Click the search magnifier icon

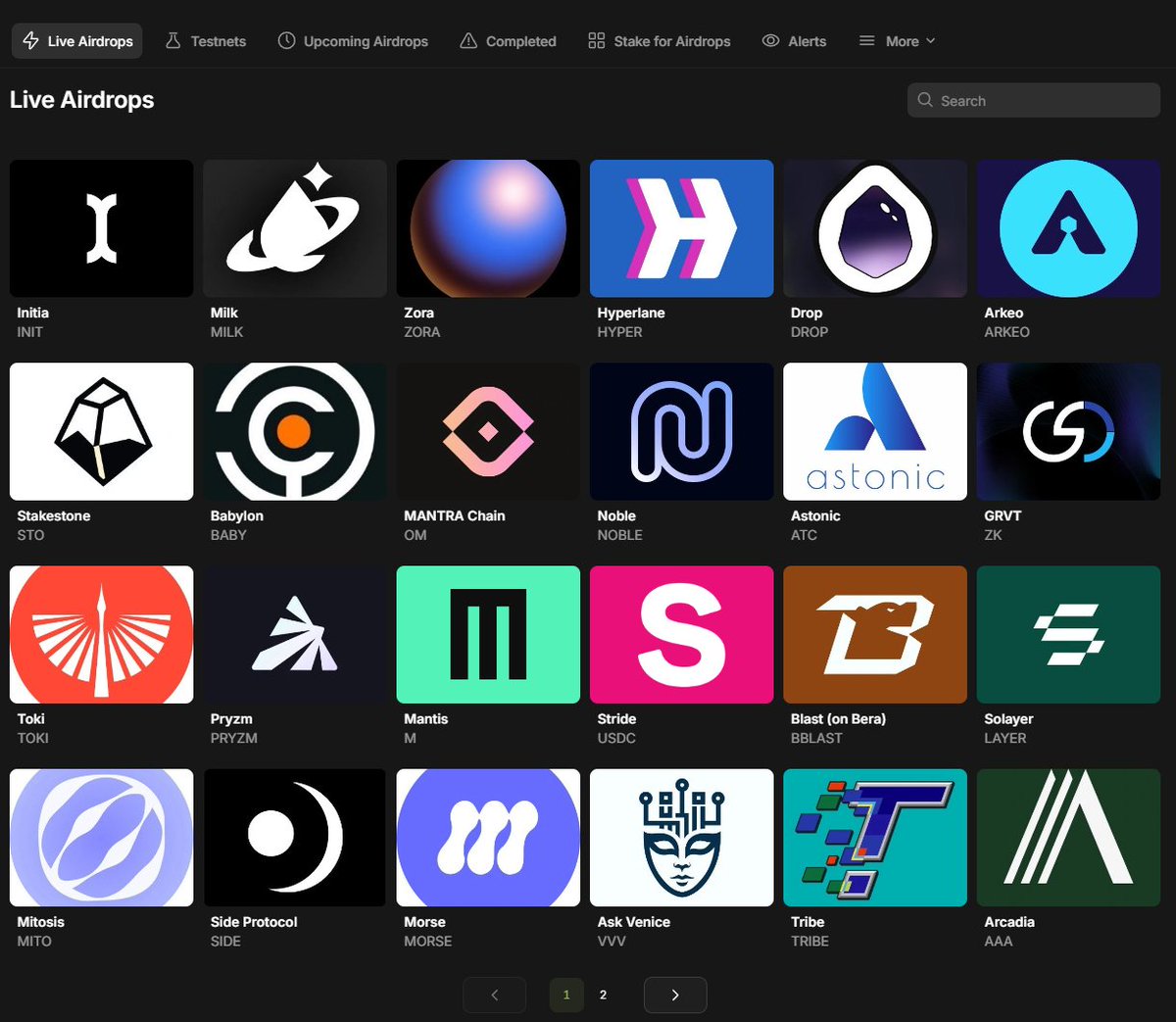(924, 100)
